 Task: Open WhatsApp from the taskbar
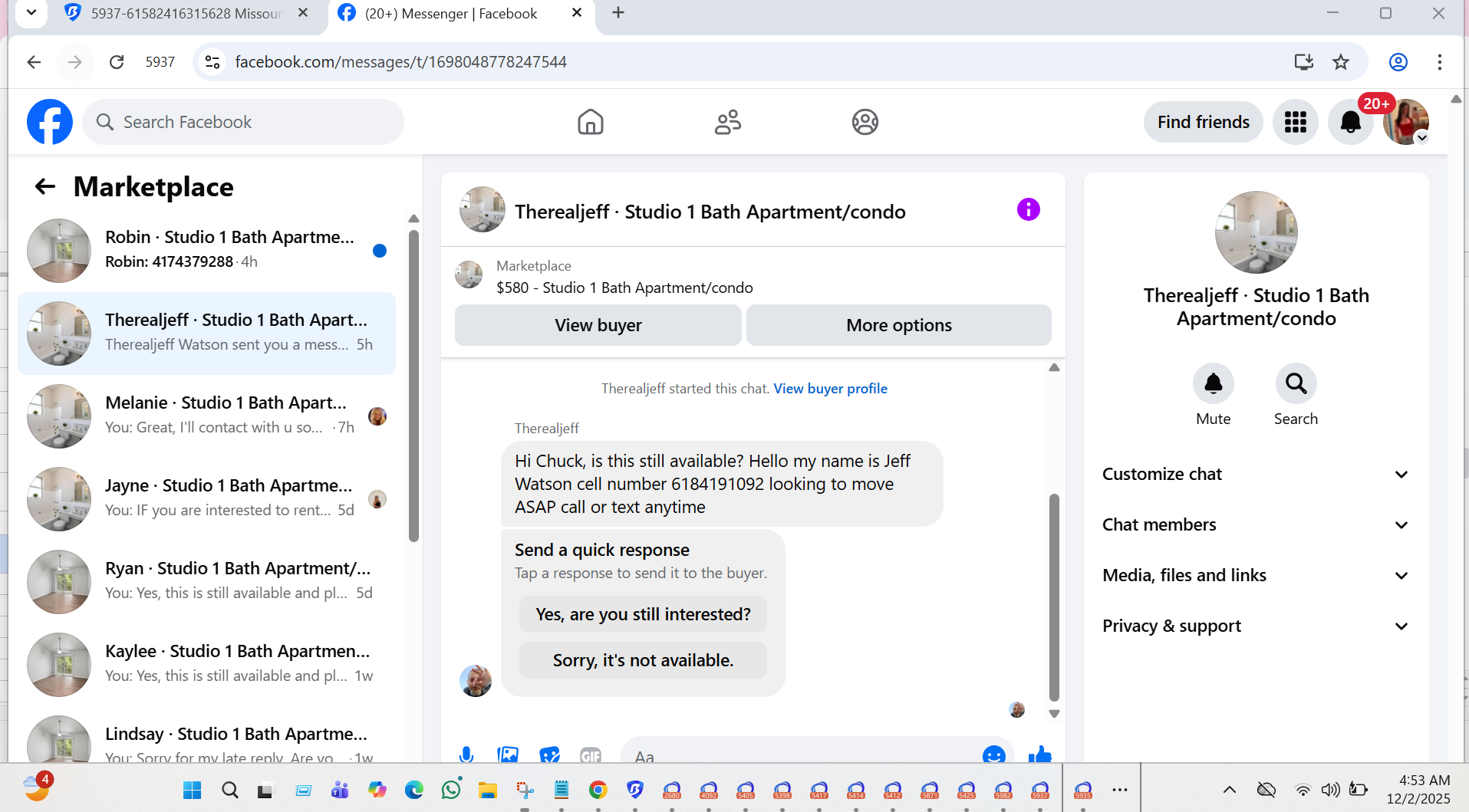pos(451,789)
